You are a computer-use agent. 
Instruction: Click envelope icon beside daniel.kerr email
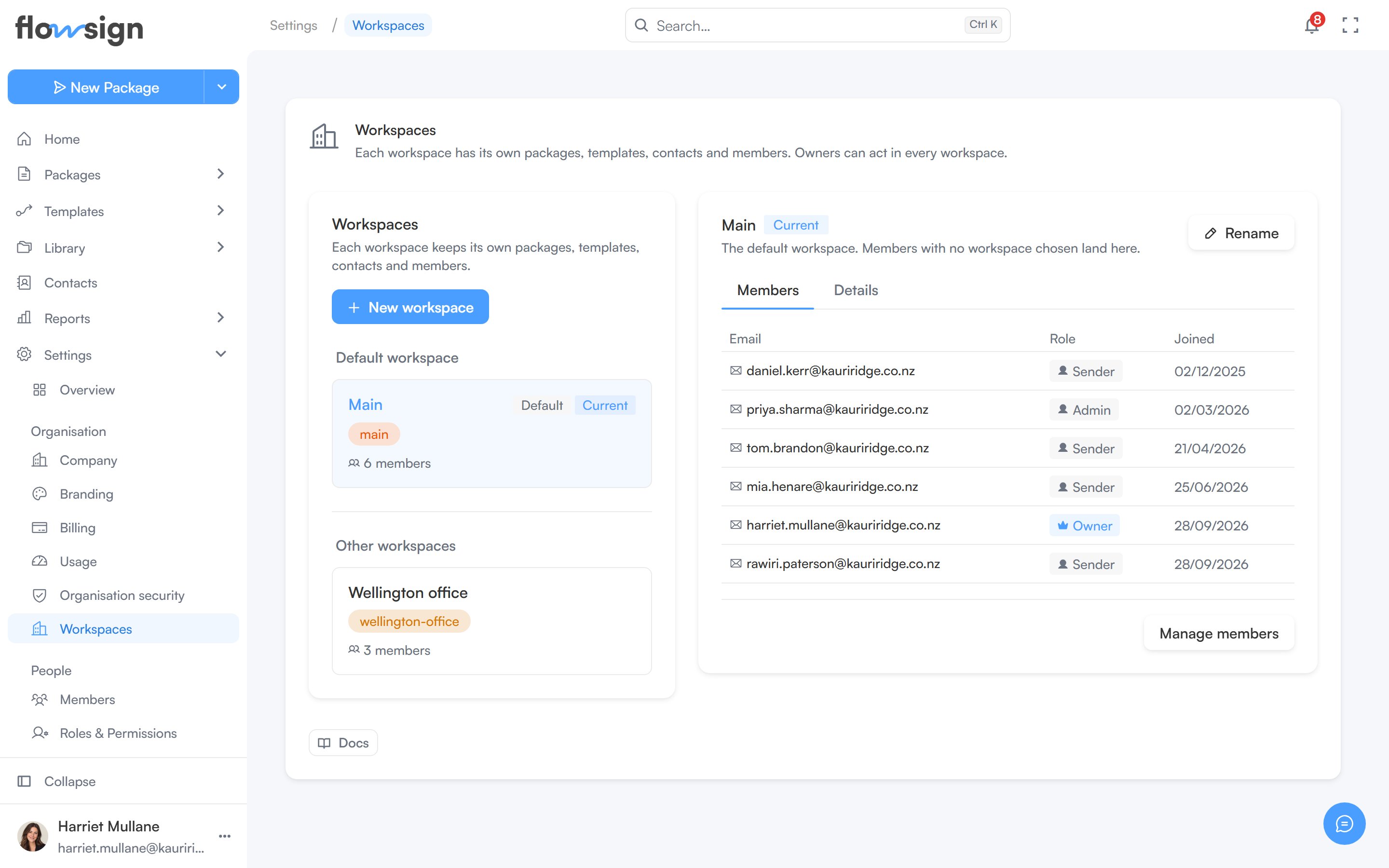click(x=736, y=371)
